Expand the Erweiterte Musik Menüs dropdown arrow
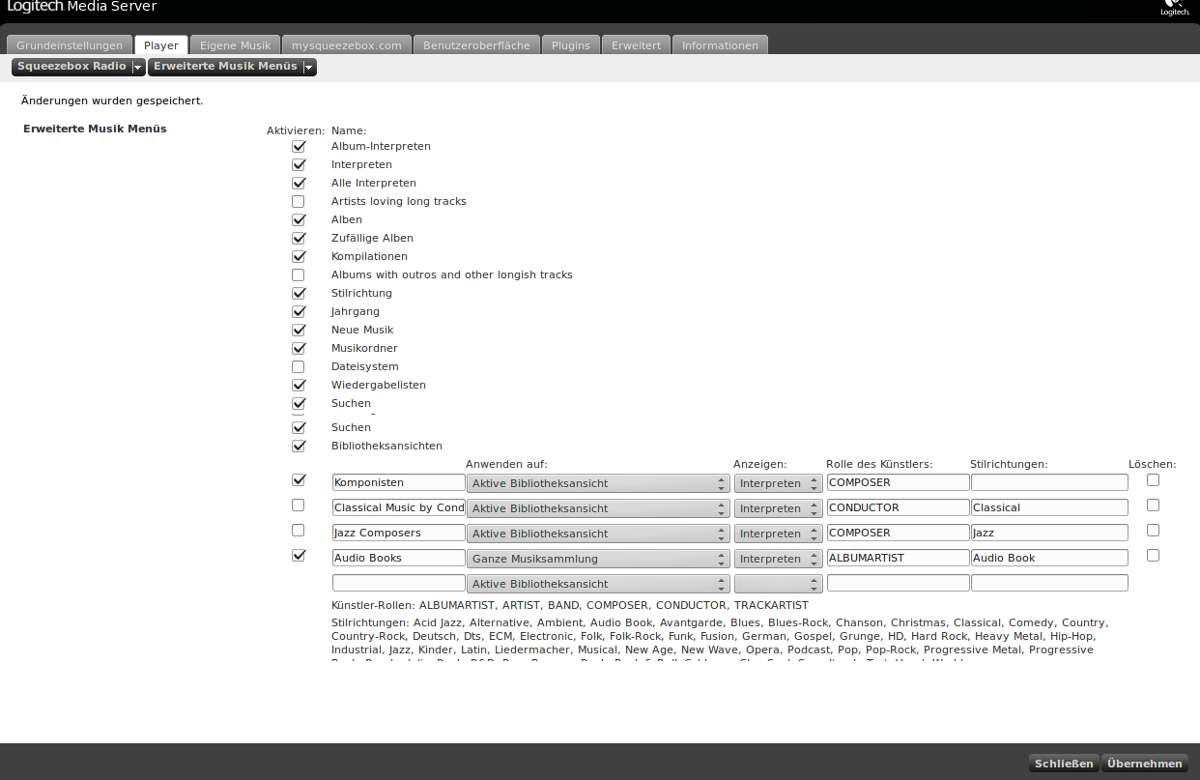This screenshot has height=780, width=1200. [309, 67]
